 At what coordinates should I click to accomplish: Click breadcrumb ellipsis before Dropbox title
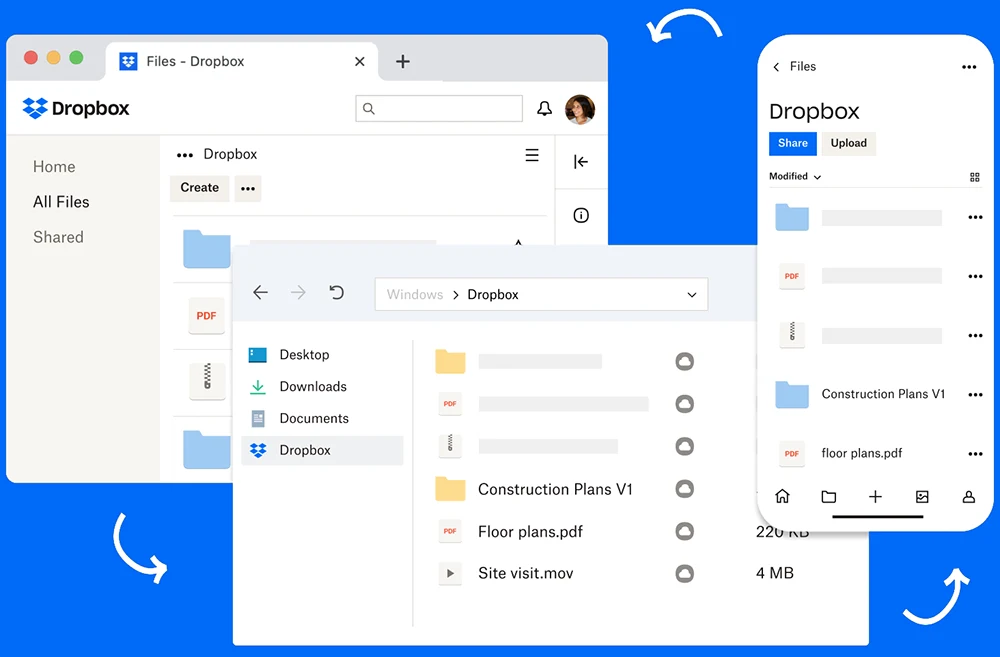click(x=185, y=155)
